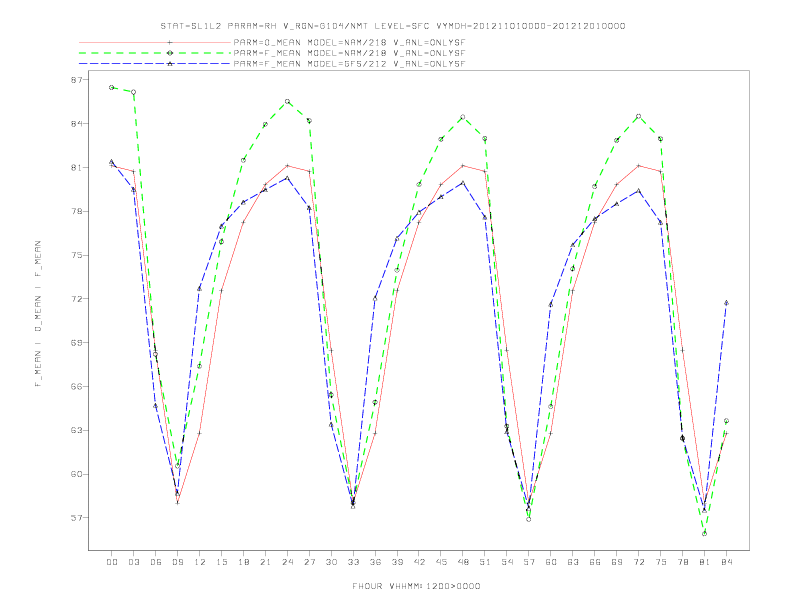
Task: Click x-axis tick label 03
Action: (133, 562)
